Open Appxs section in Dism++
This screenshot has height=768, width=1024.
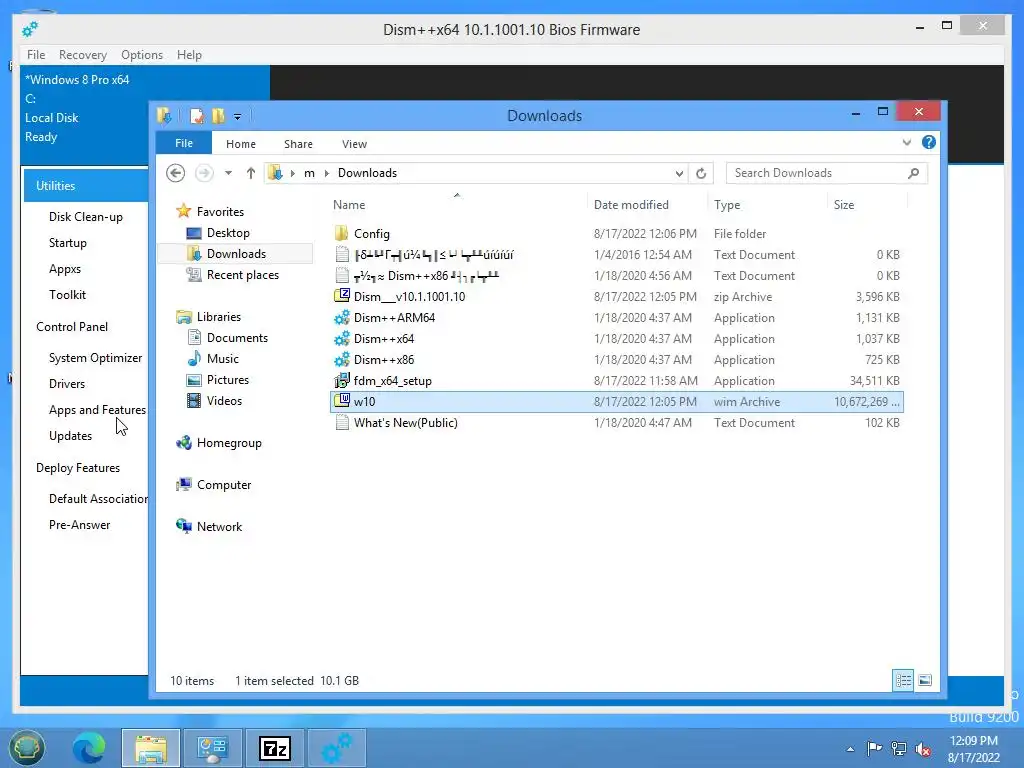[65, 269]
